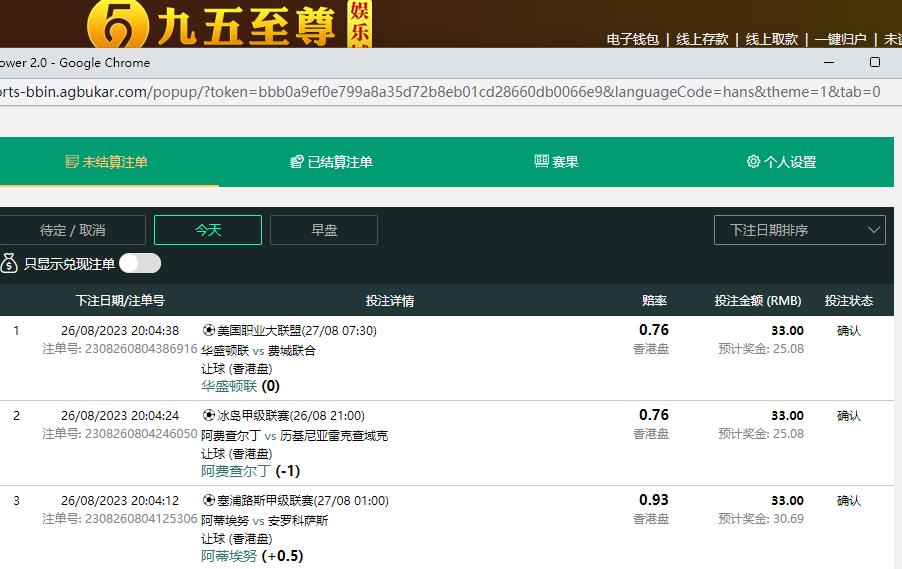Select the 今天 filter button
The width and height of the screenshot is (902, 569).
pyautogui.click(x=208, y=230)
